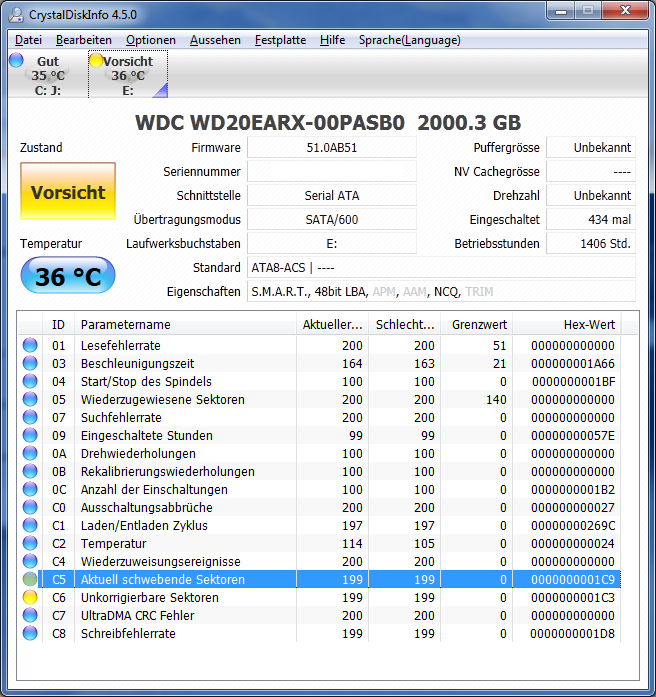Click Grenzwert value 140
This screenshot has height=697, width=656.
[496, 400]
